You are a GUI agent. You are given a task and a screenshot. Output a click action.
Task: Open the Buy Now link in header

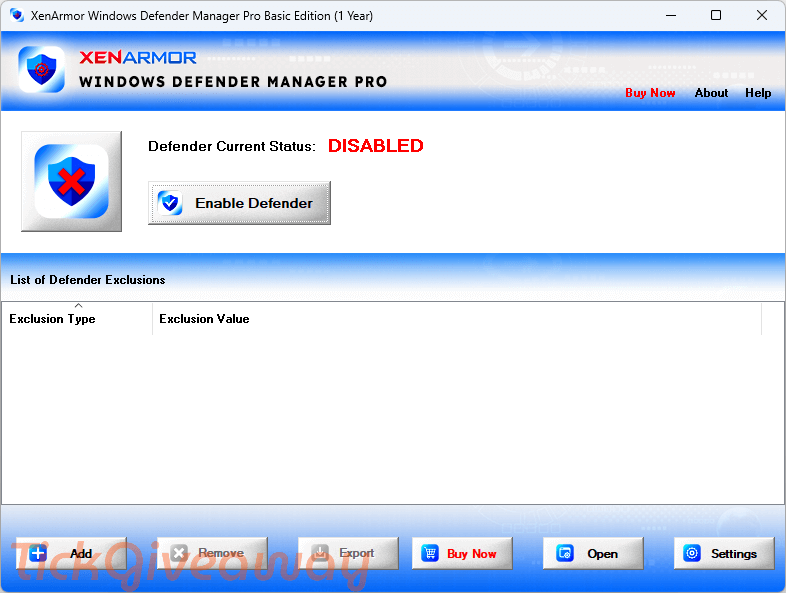point(650,93)
